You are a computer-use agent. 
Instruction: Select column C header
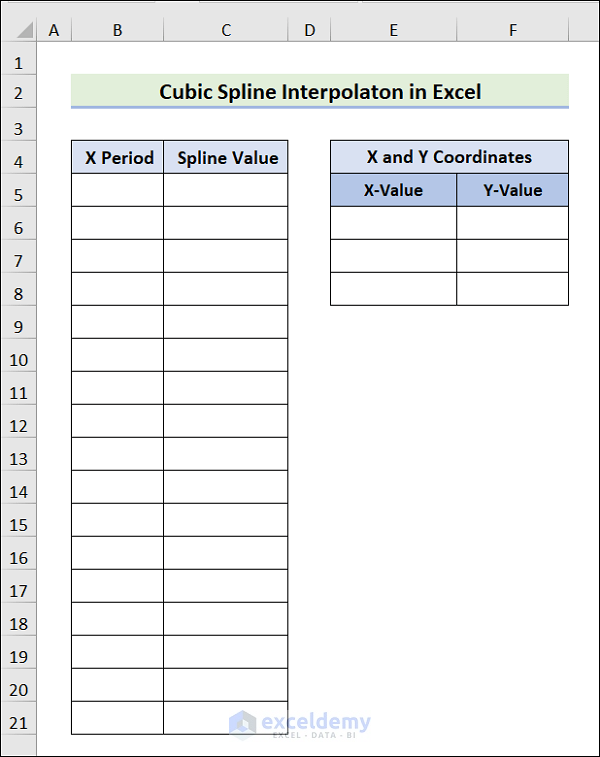coord(226,30)
